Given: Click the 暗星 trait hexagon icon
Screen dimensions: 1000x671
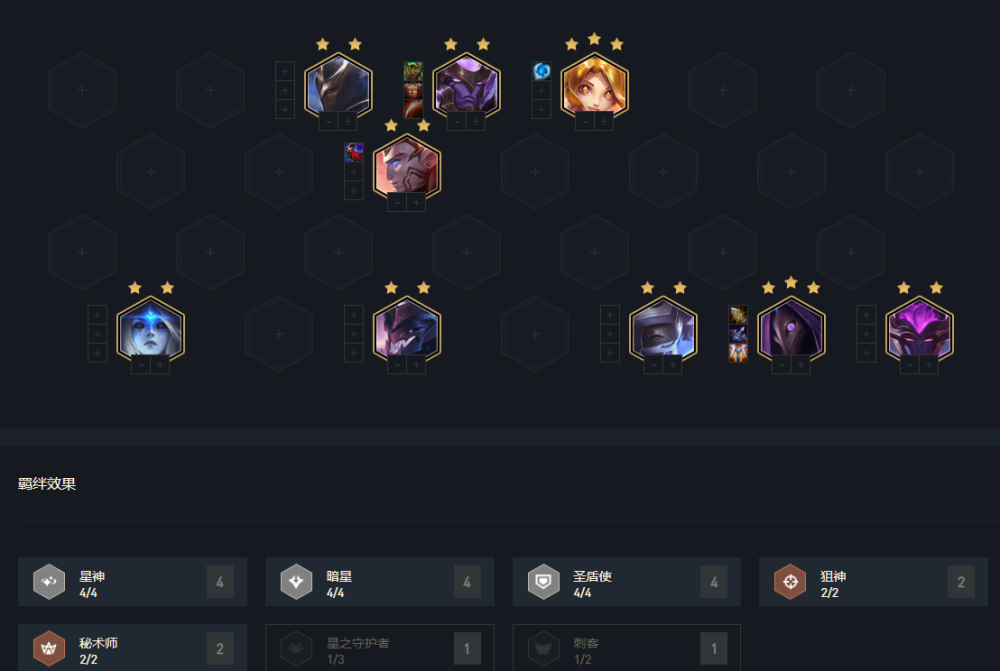Looking at the screenshot, I should click(297, 582).
